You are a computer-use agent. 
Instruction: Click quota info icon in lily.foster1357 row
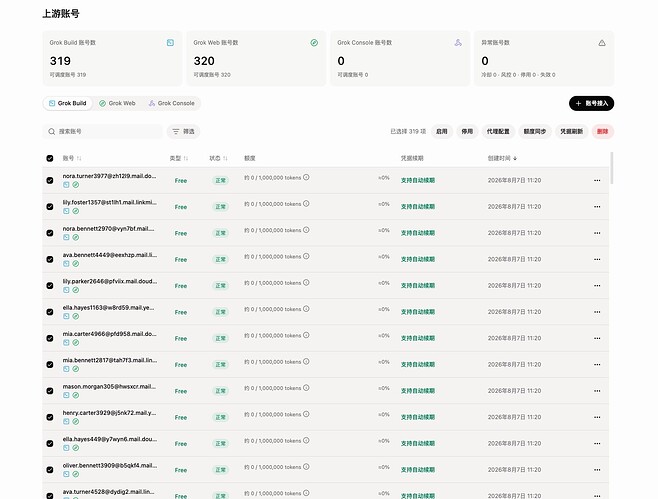[x=306, y=204]
